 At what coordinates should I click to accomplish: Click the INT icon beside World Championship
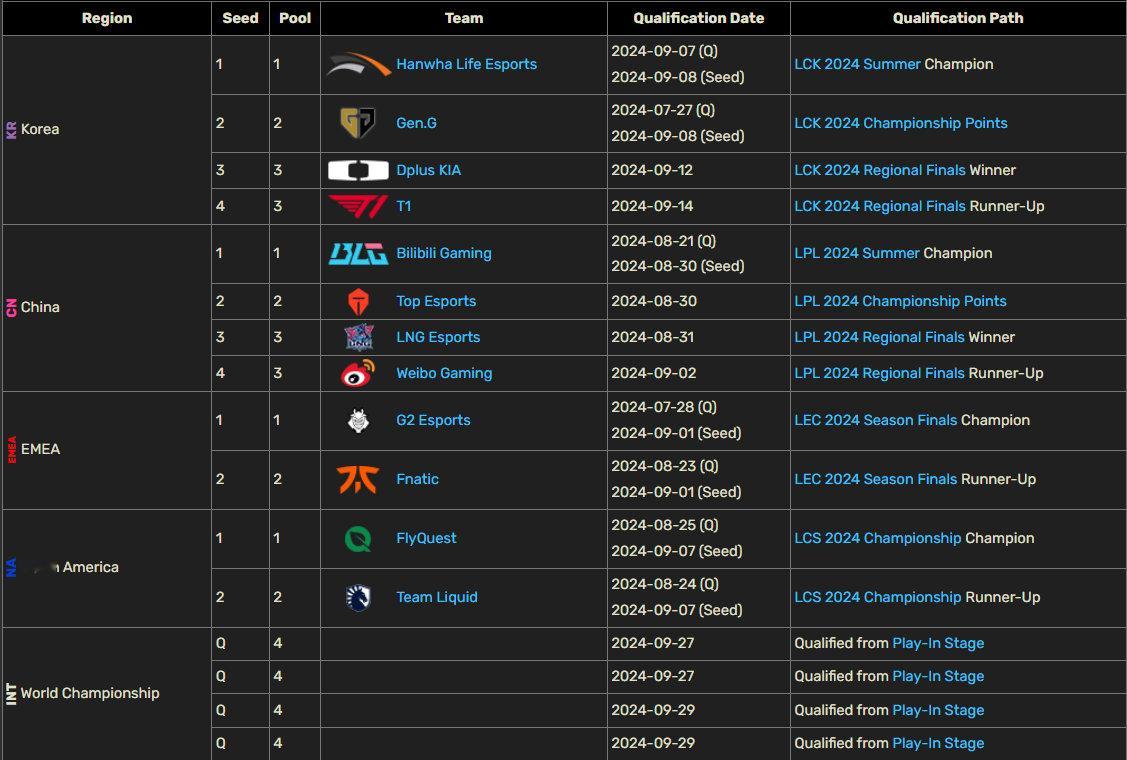pos(11,693)
